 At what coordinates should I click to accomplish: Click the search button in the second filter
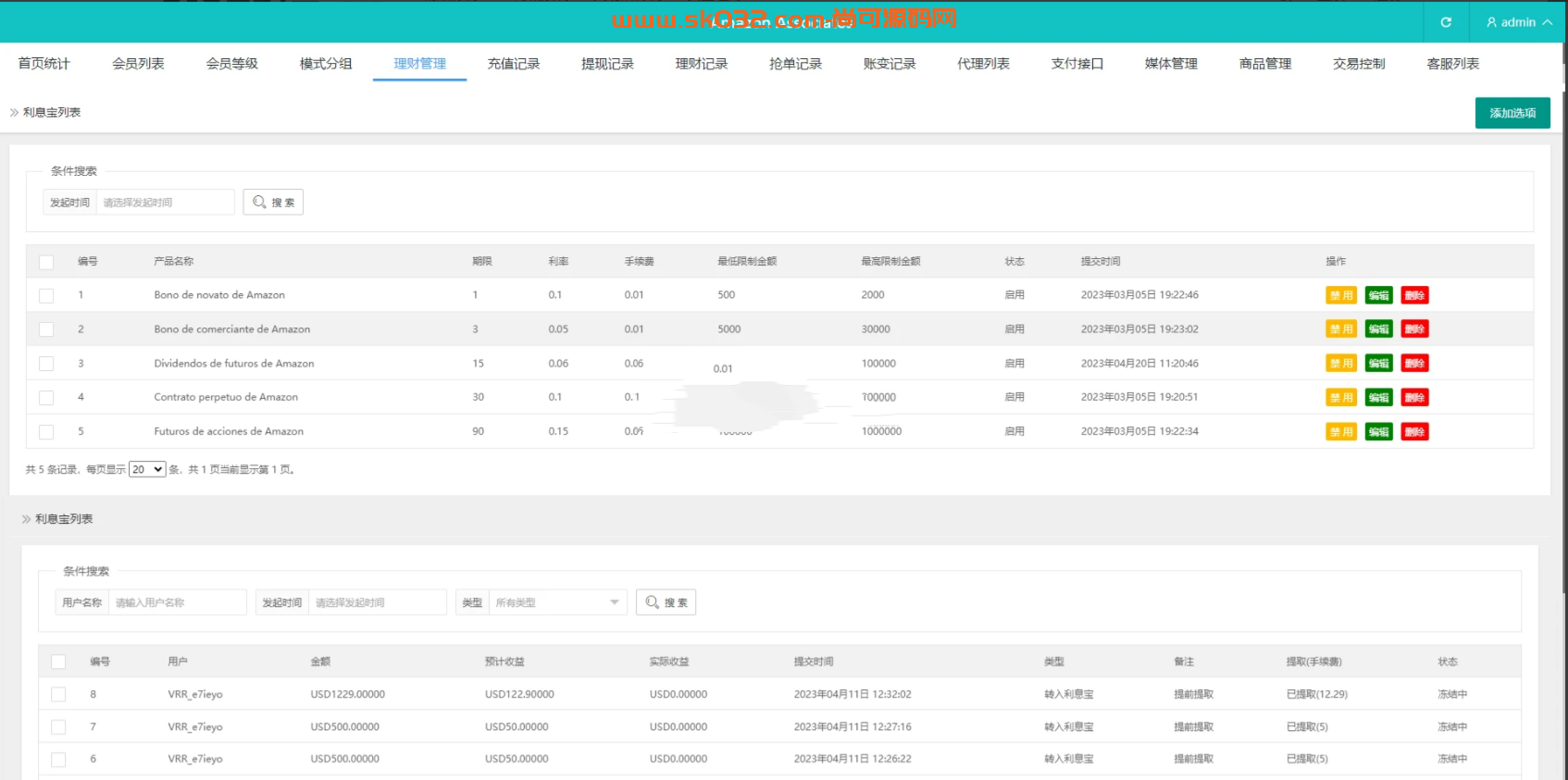(666, 602)
